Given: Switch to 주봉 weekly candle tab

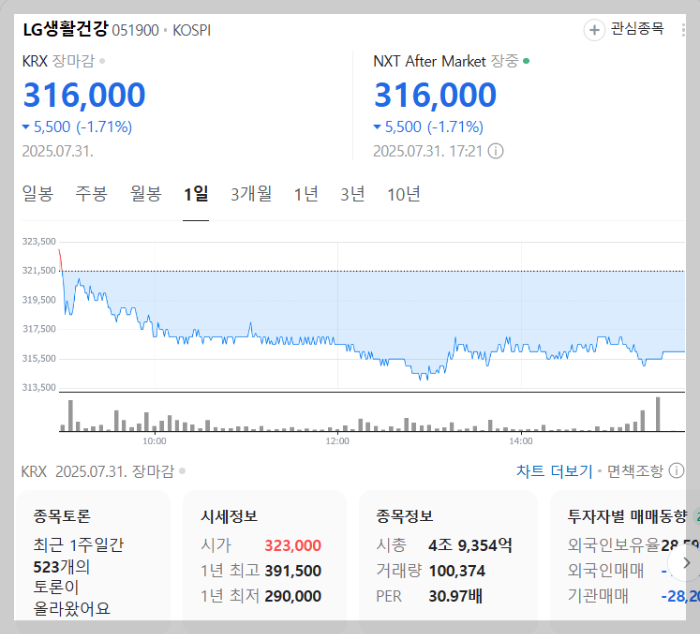Looking at the screenshot, I should (x=92, y=194).
